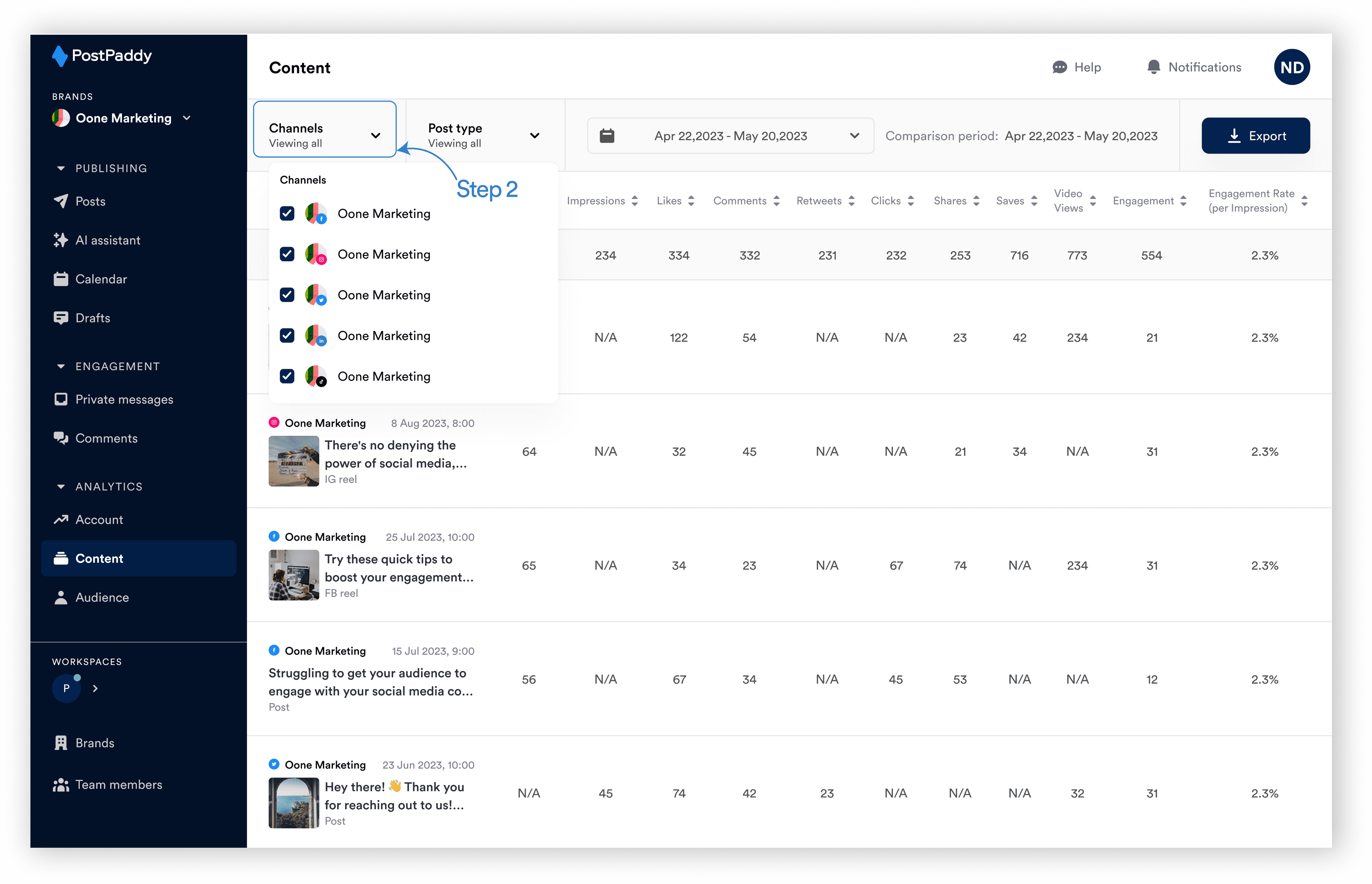
Task: Open the IG reel post thumbnail
Action: (294, 461)
